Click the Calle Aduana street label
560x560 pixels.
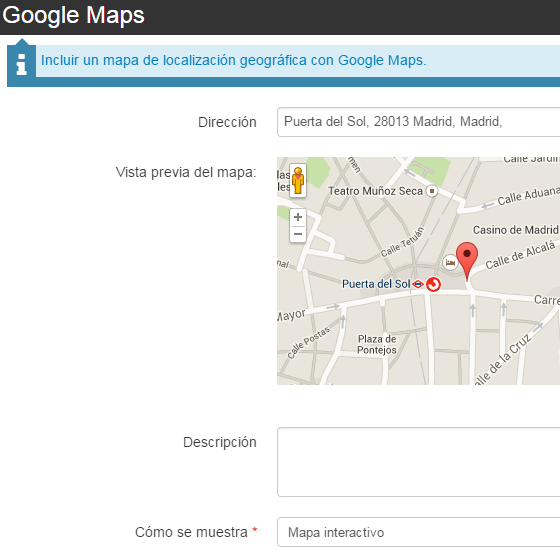point(529,196)
